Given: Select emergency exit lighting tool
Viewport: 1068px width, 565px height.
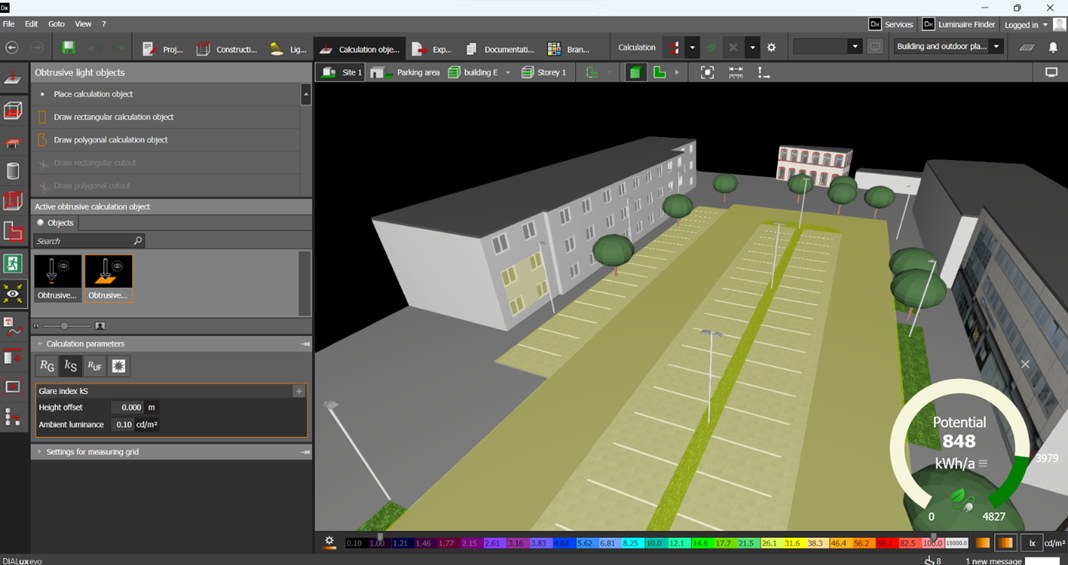Looking at the screenshot, I should pos(13,263).
